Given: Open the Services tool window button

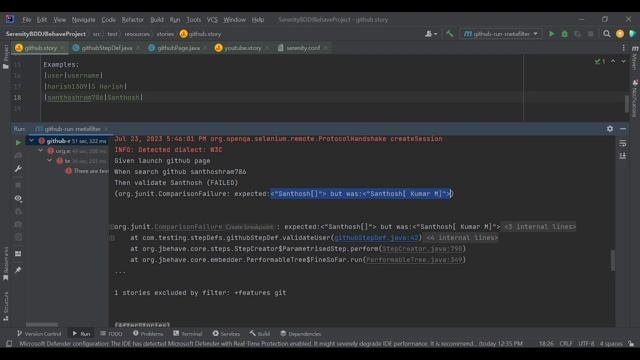Looking at the screenshot, I should pyautogui.click(x=226, y=334).
